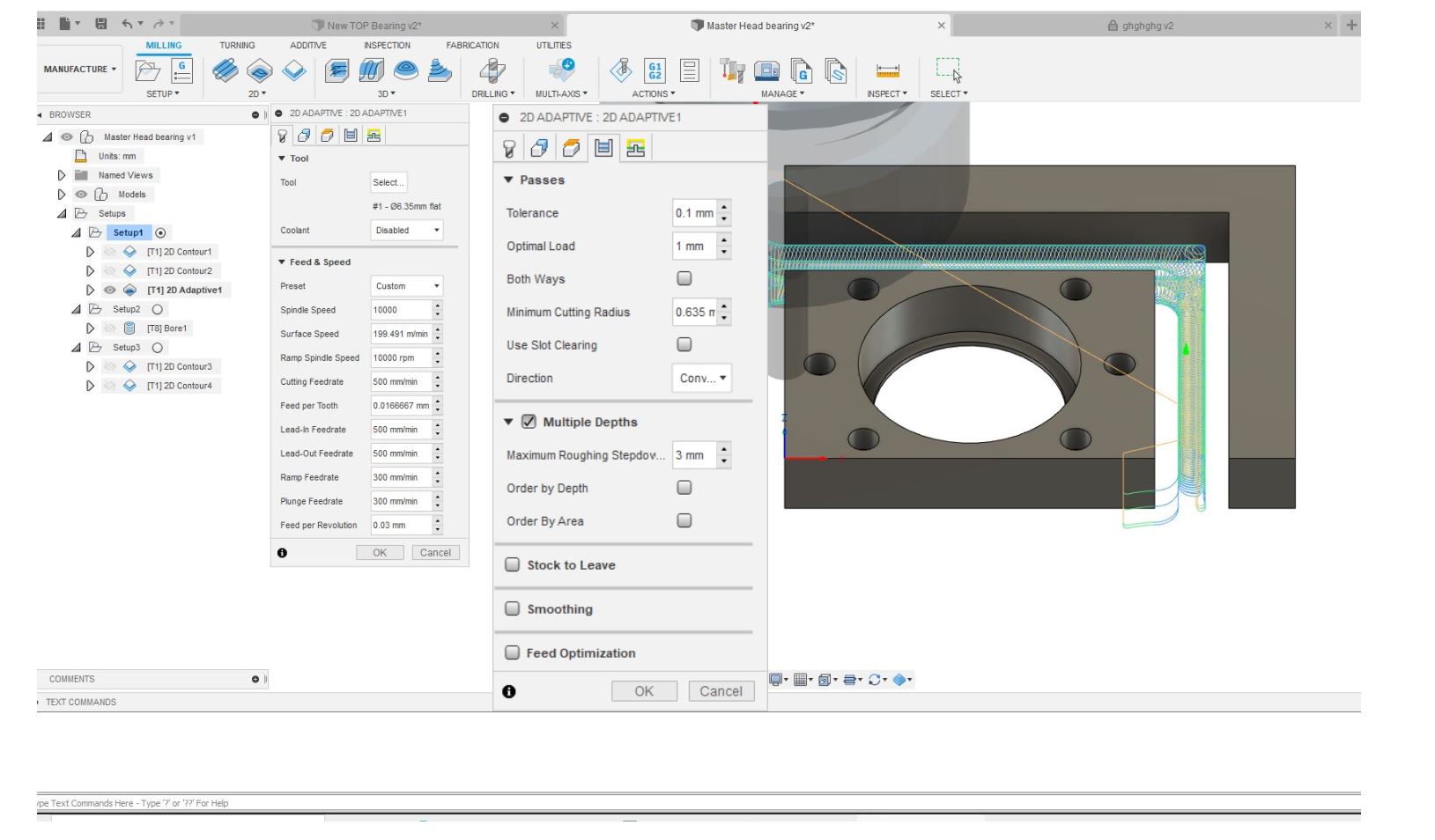
Task: Click Cancel in the large 2D Adaptive dialog
Action: click(721, 691)
